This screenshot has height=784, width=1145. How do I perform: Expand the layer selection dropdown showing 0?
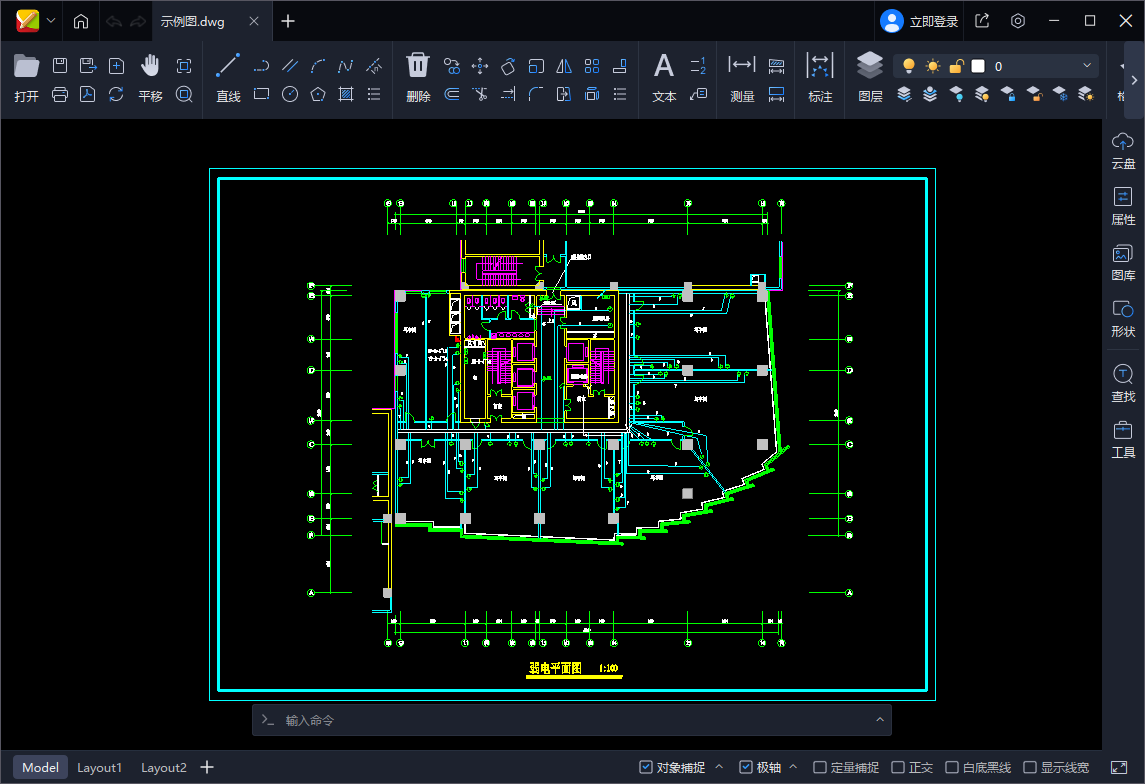1087,66
